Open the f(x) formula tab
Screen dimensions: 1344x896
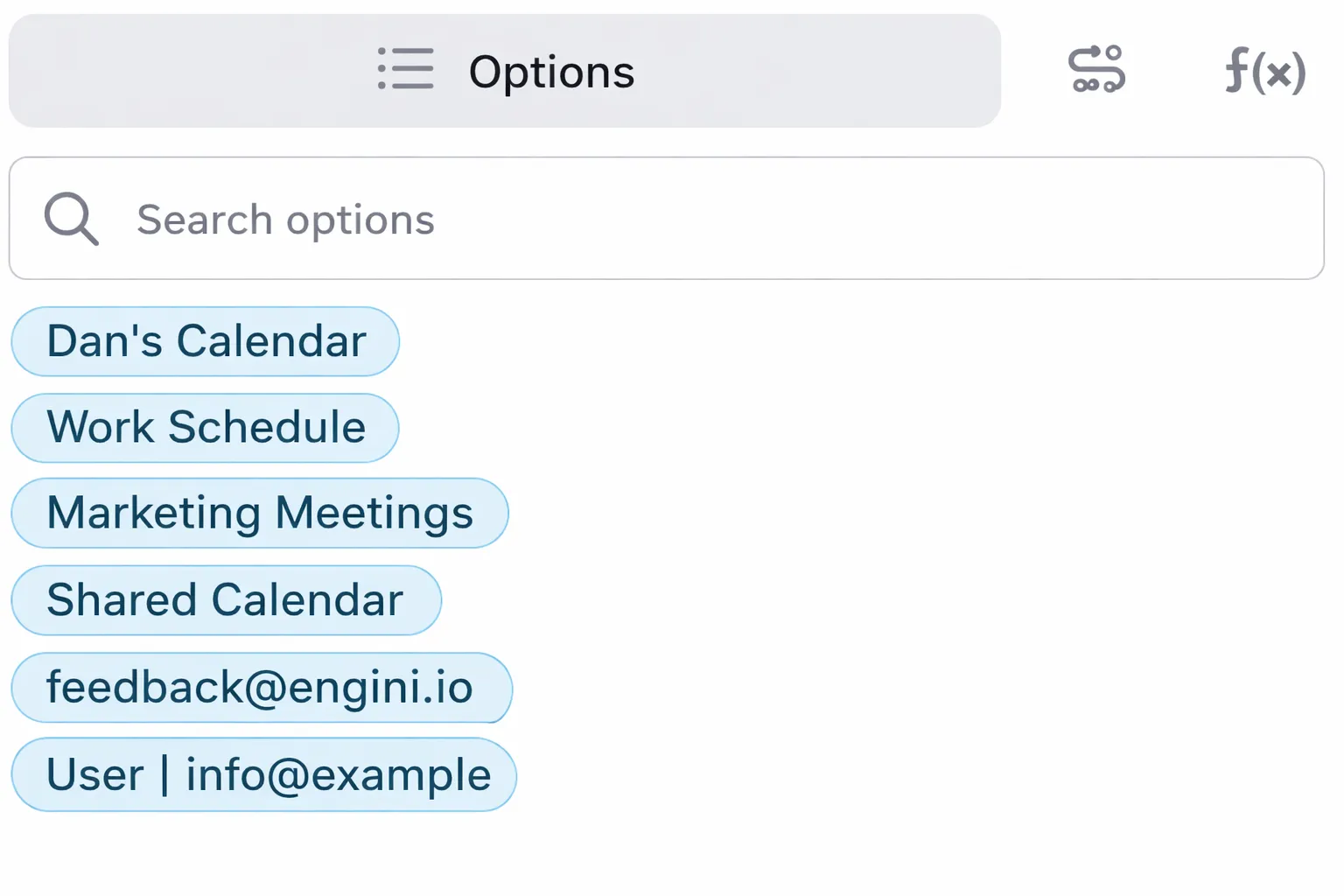tap(1265, 70)
